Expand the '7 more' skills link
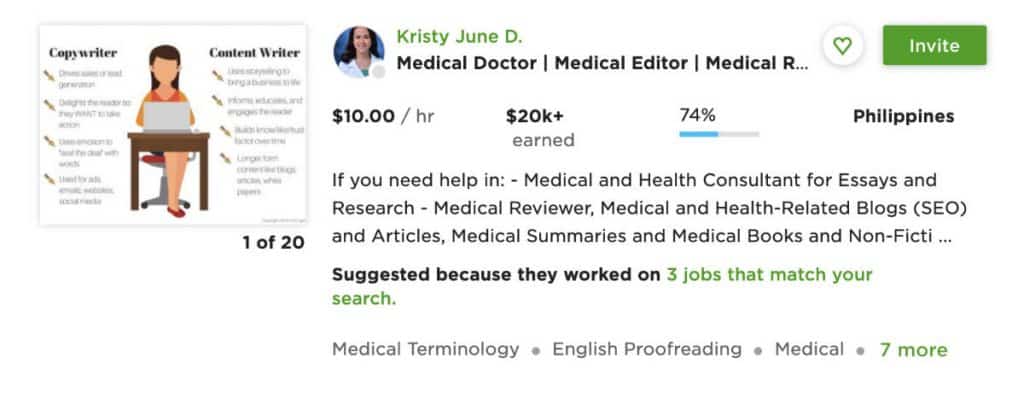 (913, 350)
